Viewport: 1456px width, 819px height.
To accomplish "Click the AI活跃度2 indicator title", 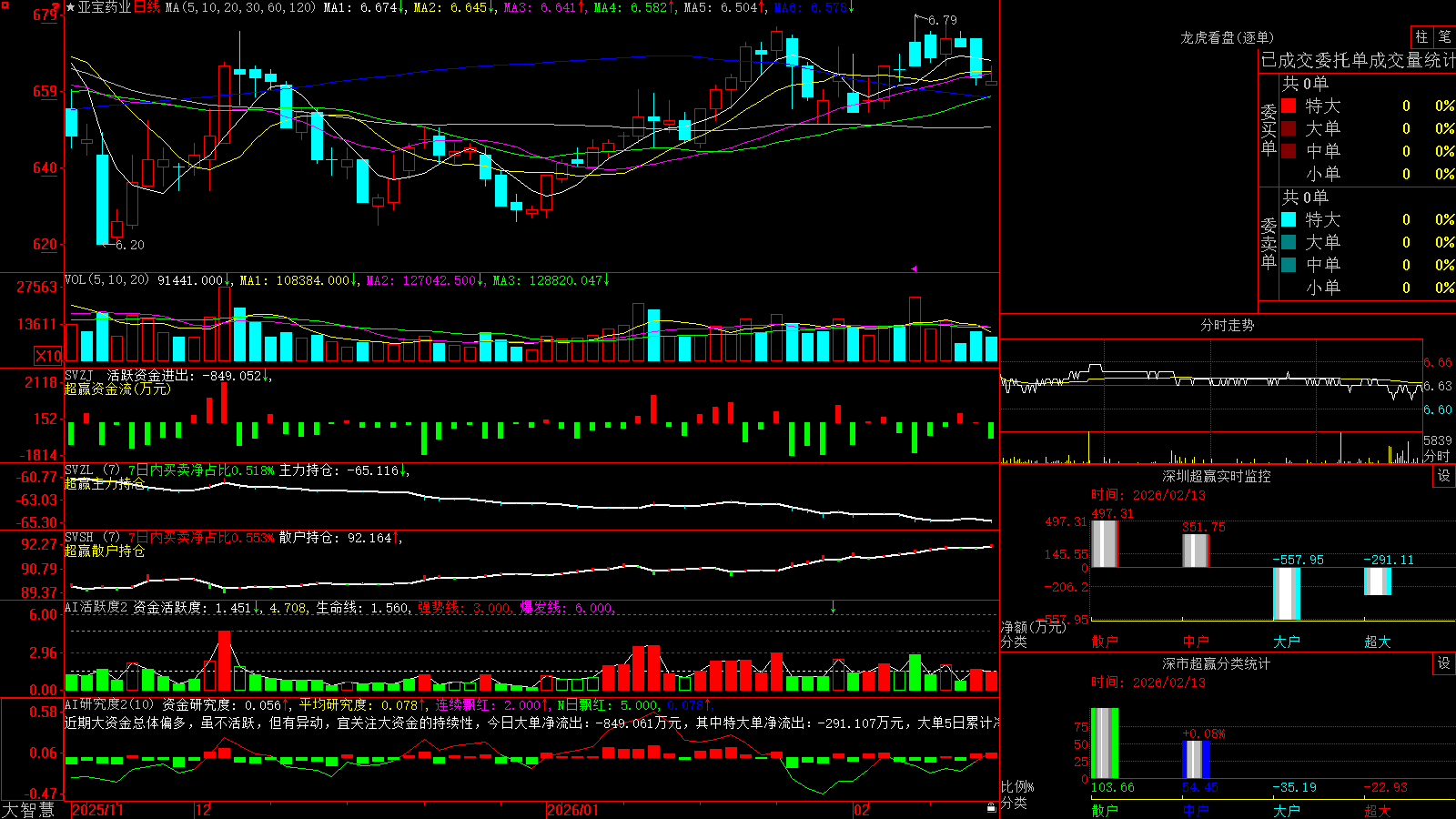I will pos(96,607).
